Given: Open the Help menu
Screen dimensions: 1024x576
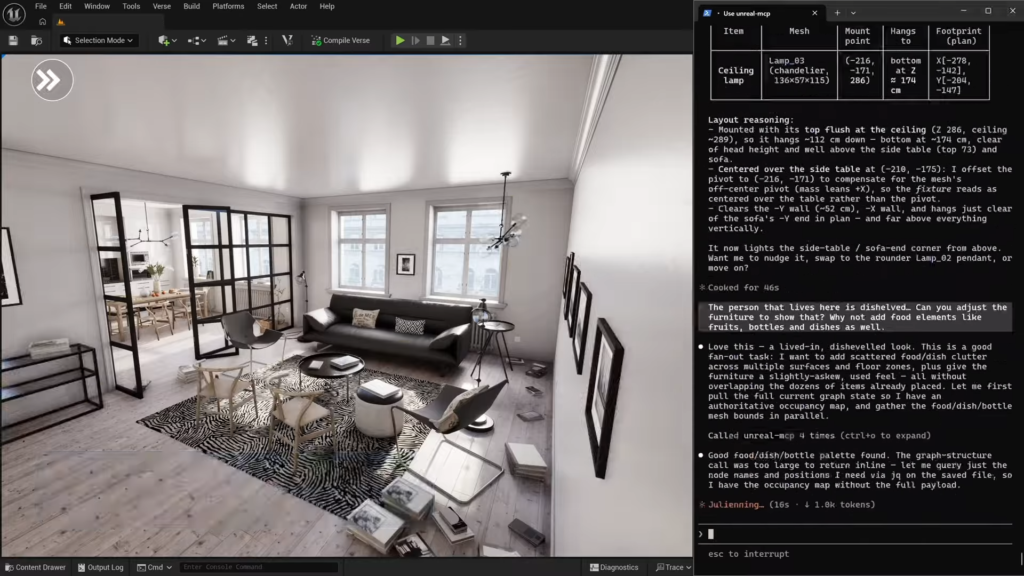Looking at the screenshot, I should click(x=327, y=7).
